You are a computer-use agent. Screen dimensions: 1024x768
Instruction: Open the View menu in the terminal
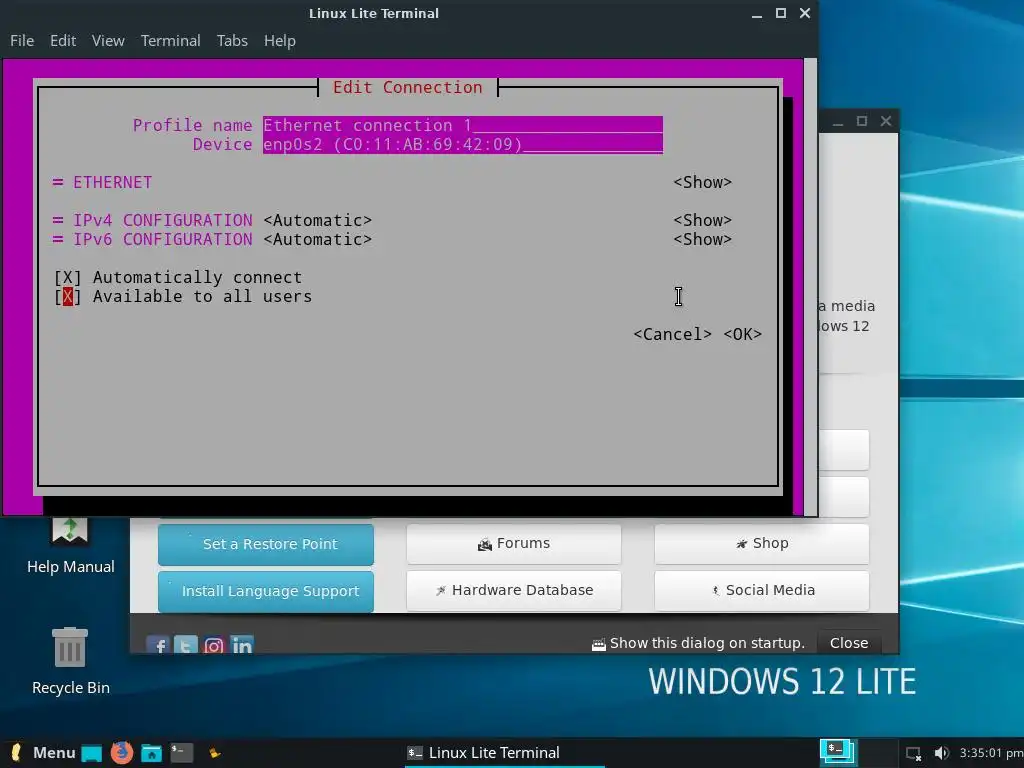pos(108,40)
